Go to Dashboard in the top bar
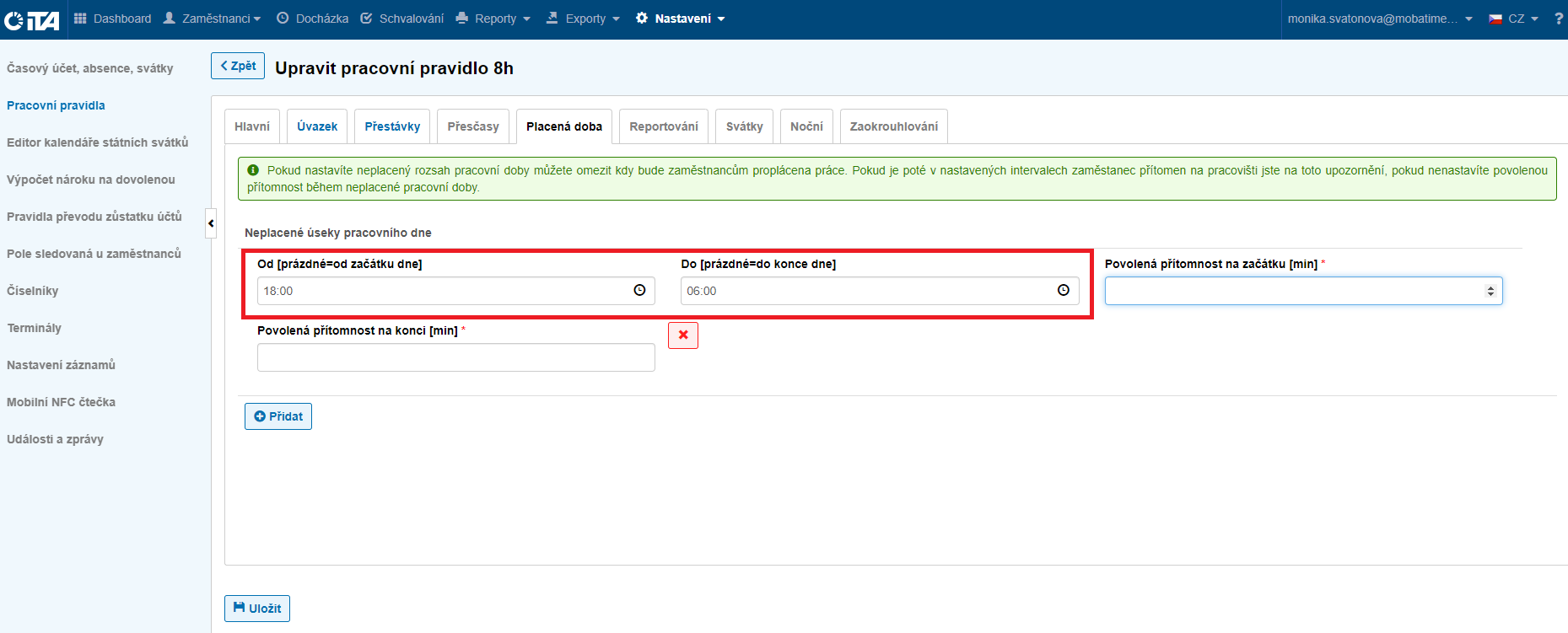This screenshot has width=1568, height=633. 113,19
